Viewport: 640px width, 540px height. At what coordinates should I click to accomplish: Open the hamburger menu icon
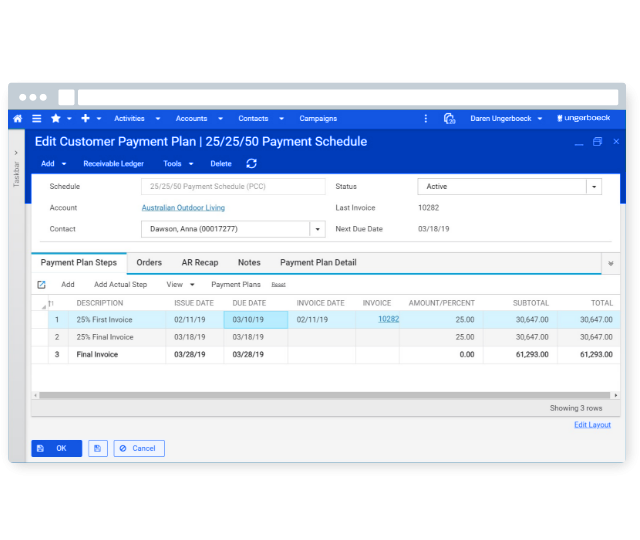(x=37, y=118)
